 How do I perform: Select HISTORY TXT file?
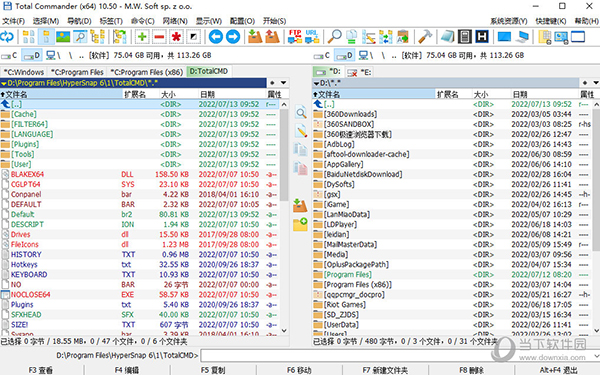[140, 254]
